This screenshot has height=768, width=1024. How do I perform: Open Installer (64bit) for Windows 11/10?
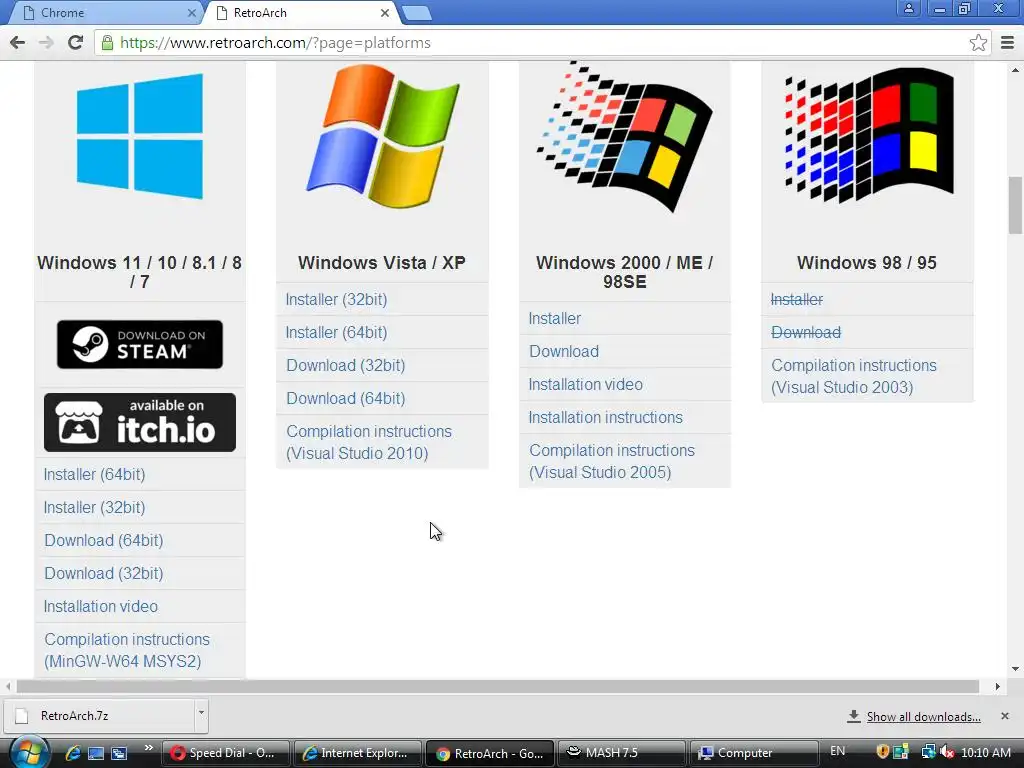(94, 474)
